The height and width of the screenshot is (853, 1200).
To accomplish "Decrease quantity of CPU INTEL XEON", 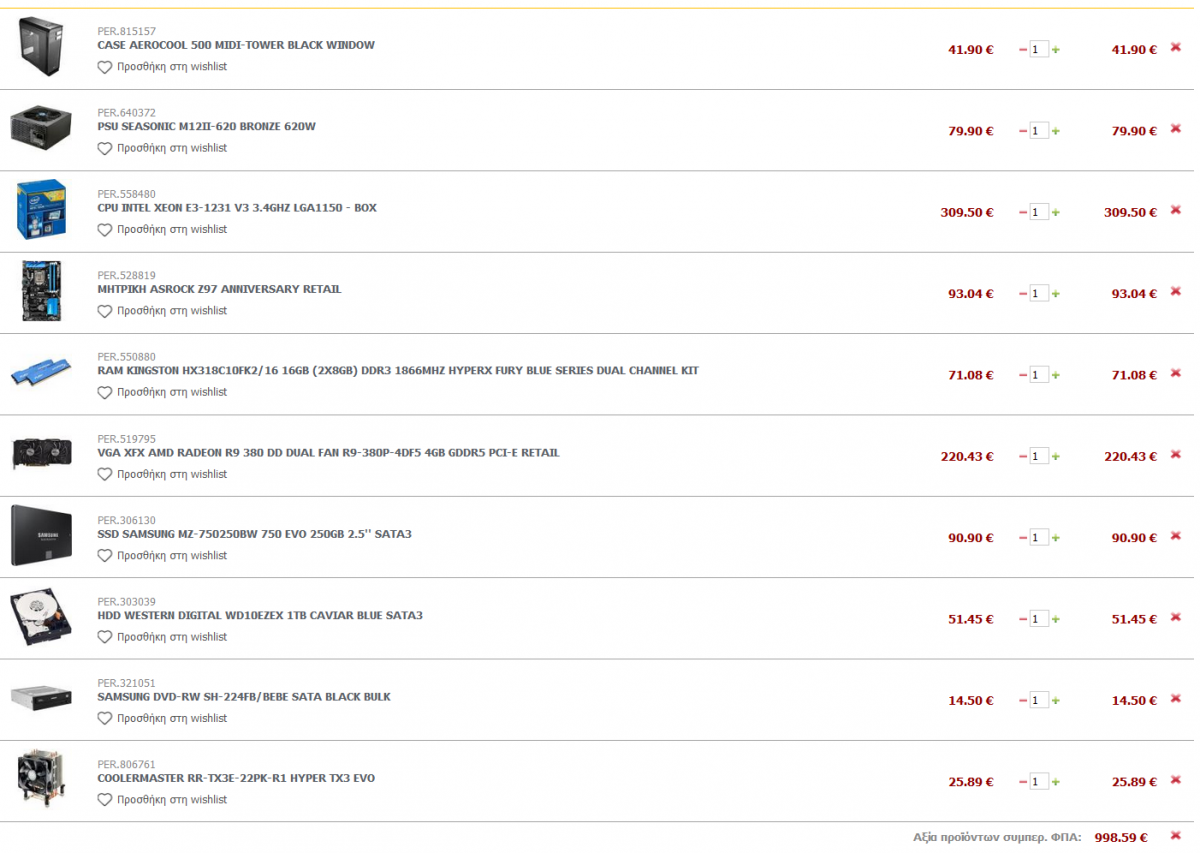I will 1023,212.
